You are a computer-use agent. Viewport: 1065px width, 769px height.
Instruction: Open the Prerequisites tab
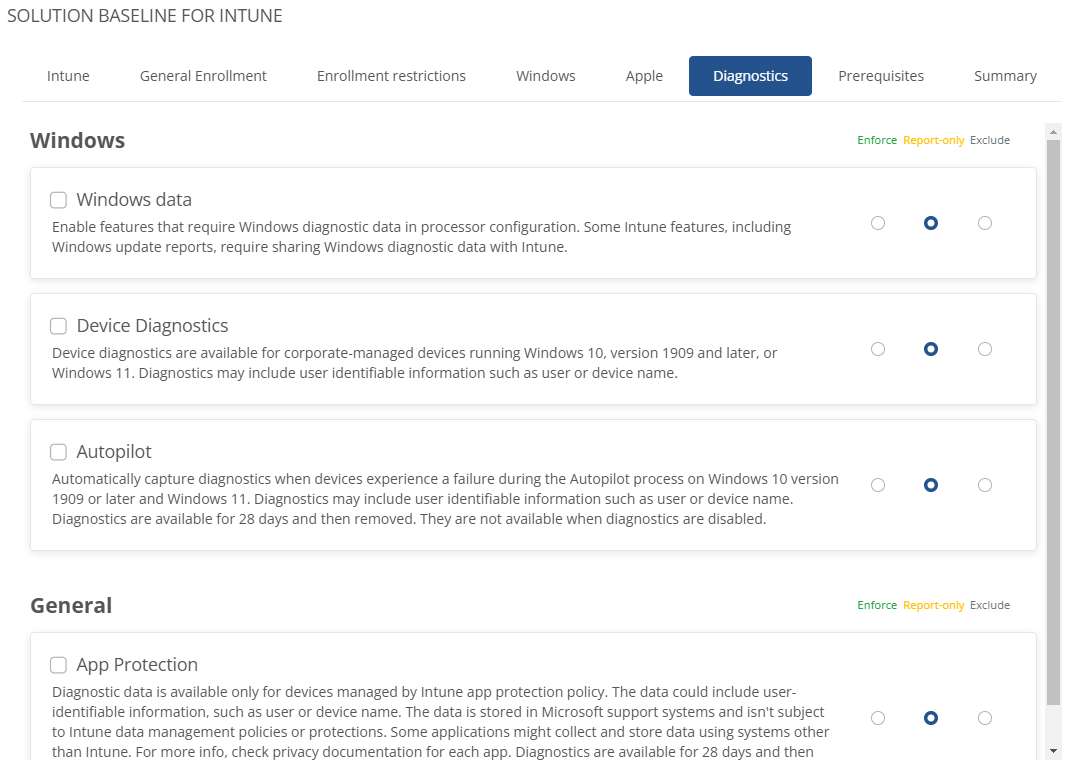coord(881,76)
